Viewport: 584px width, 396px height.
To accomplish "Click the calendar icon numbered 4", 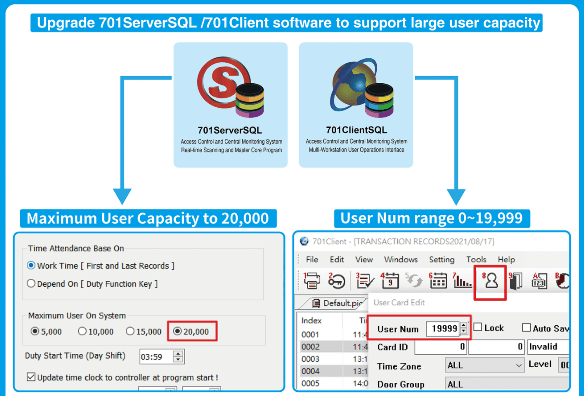I will [390, 281].
